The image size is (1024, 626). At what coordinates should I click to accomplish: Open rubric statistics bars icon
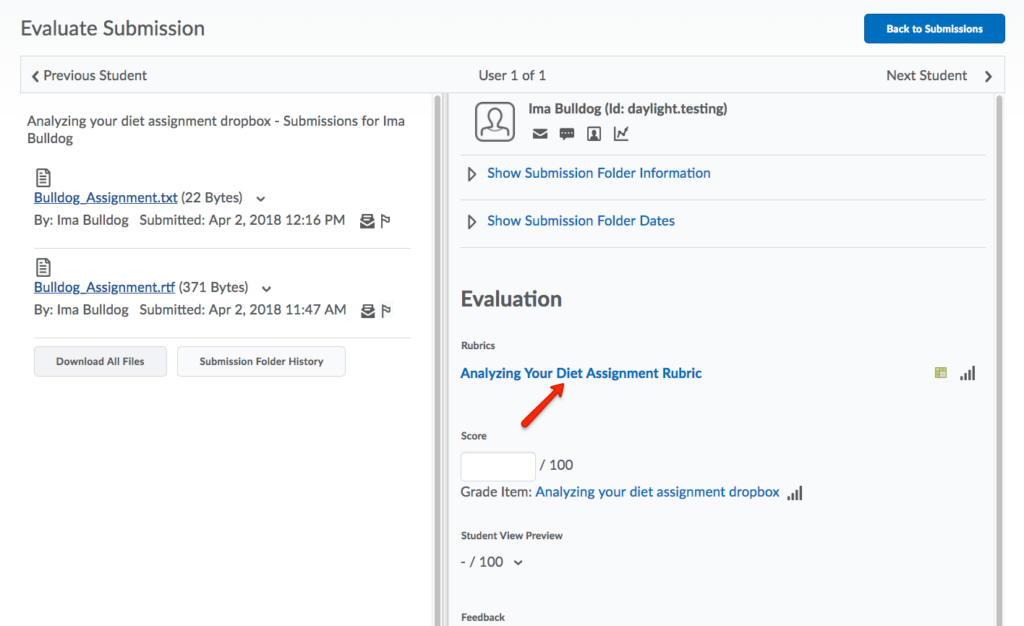coord(967,373)
